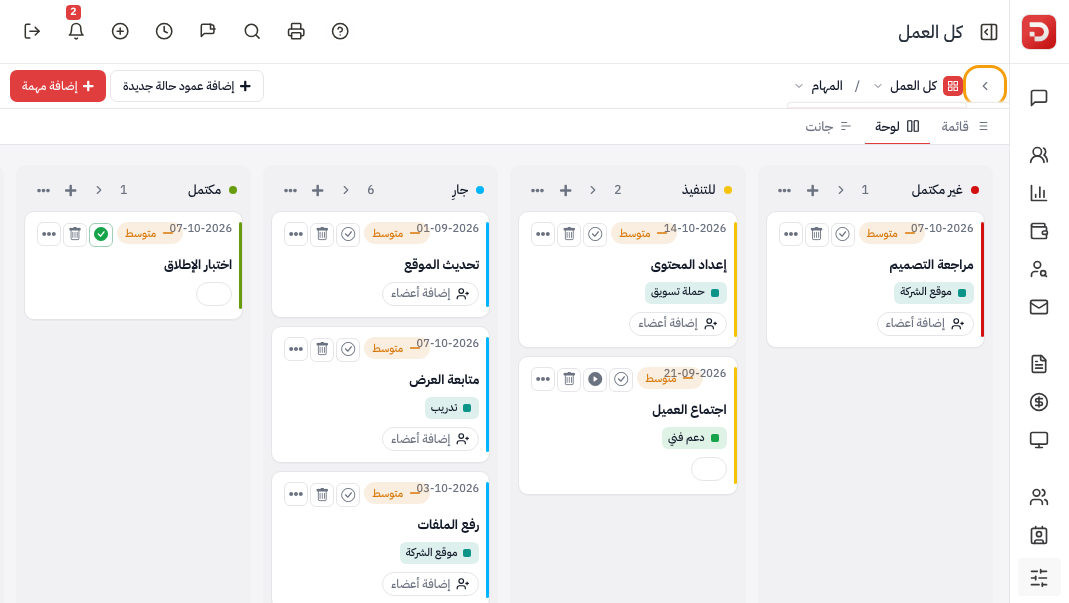
Task: Click the logout icon in top bar
Action: [32, 31]
